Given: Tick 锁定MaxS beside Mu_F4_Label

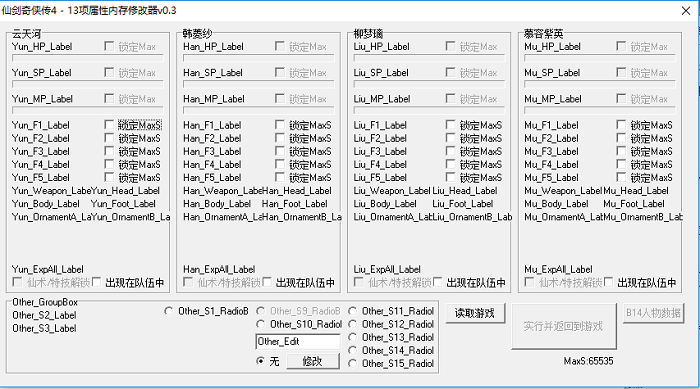Looking at the screenshot, I should click(x=621, y=164).
